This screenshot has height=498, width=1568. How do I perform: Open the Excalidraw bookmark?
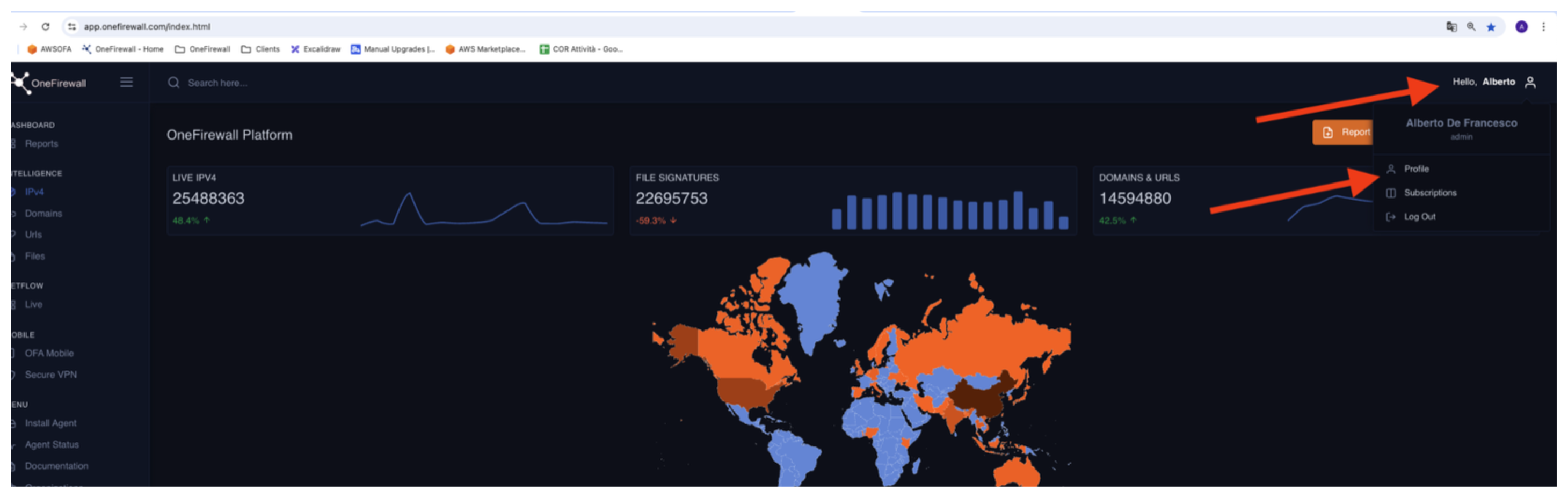coord(315,49)
